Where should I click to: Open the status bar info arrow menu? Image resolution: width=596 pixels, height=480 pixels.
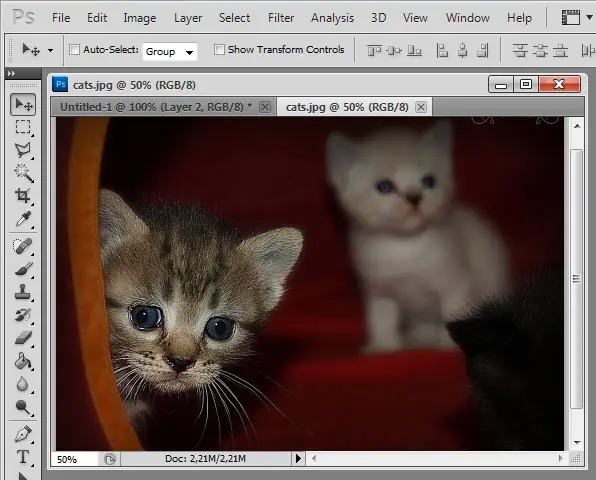pos(298,459)
